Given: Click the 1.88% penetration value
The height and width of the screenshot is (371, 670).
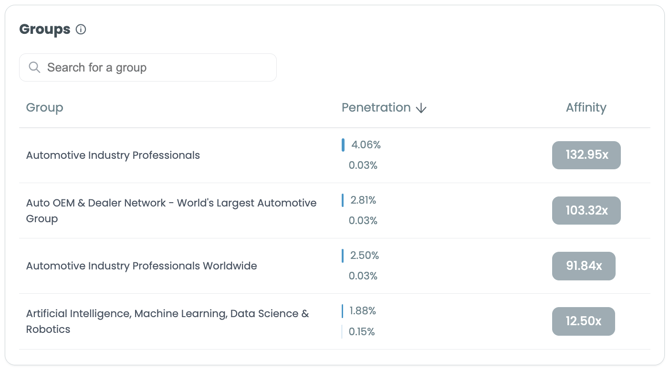Looking at the screenshot, I should click(x=362, y=311).
